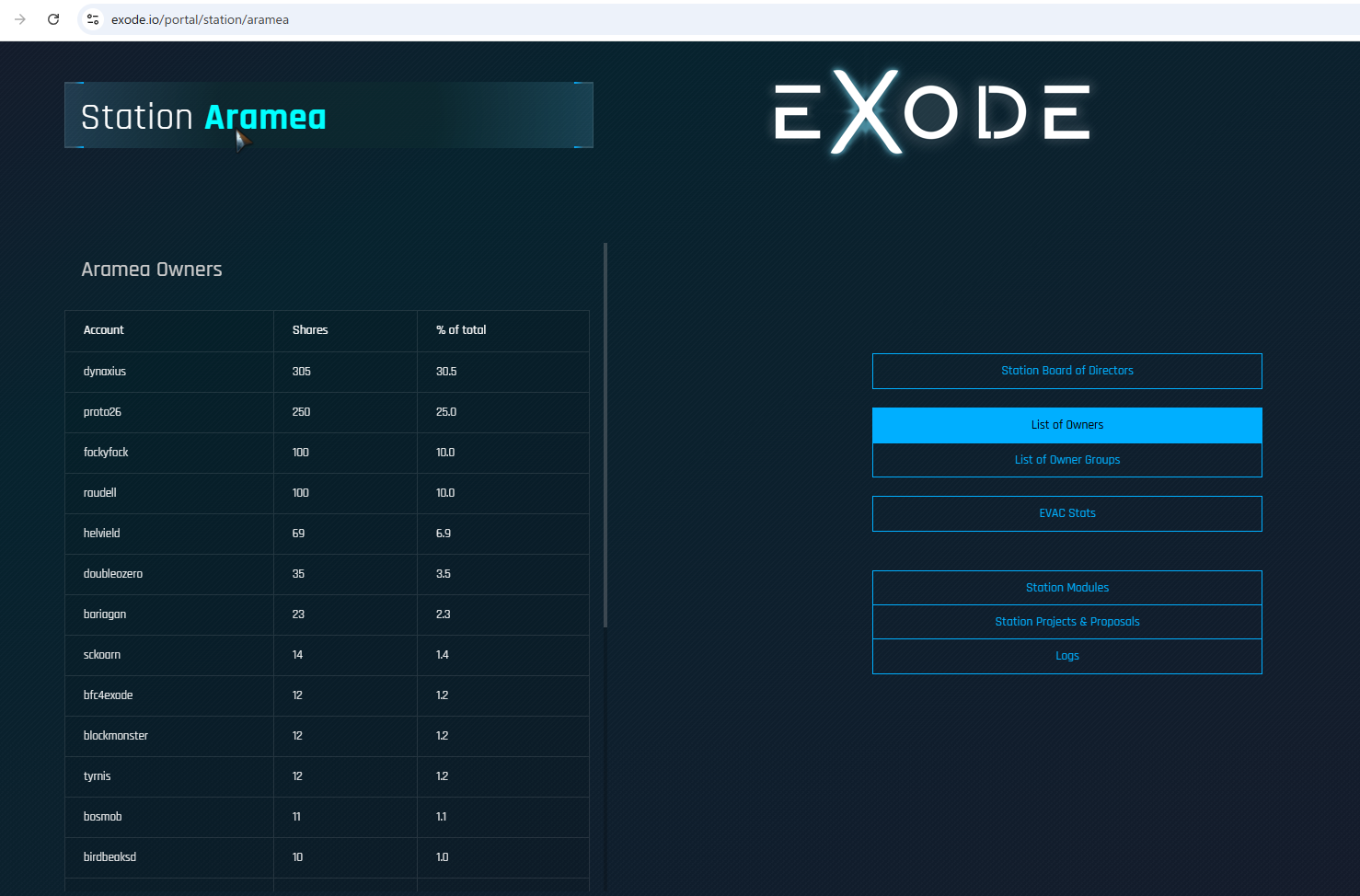Click percent value 10.0 in raudell row
The width and height of the screenshot is (1360, 896).
(445, 493)
